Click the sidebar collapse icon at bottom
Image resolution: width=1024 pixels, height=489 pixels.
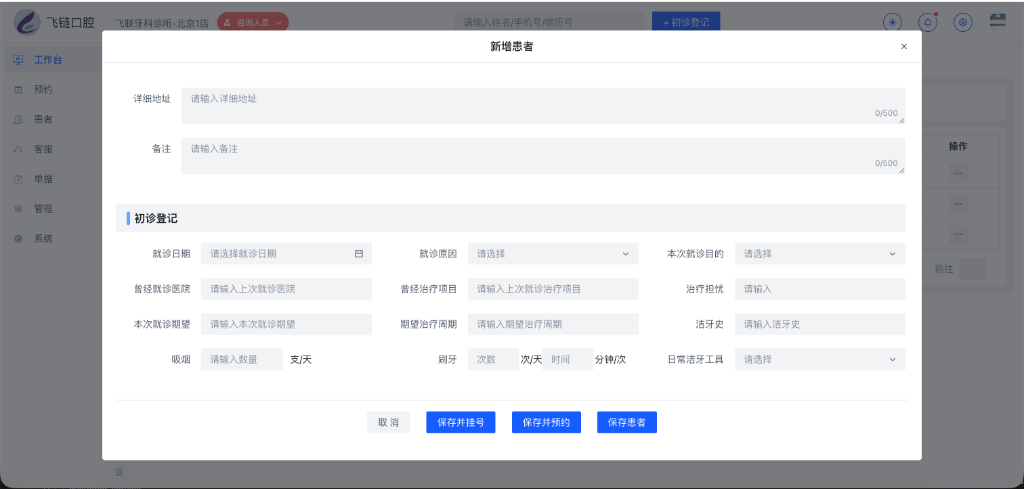click(x=120, y=471)
